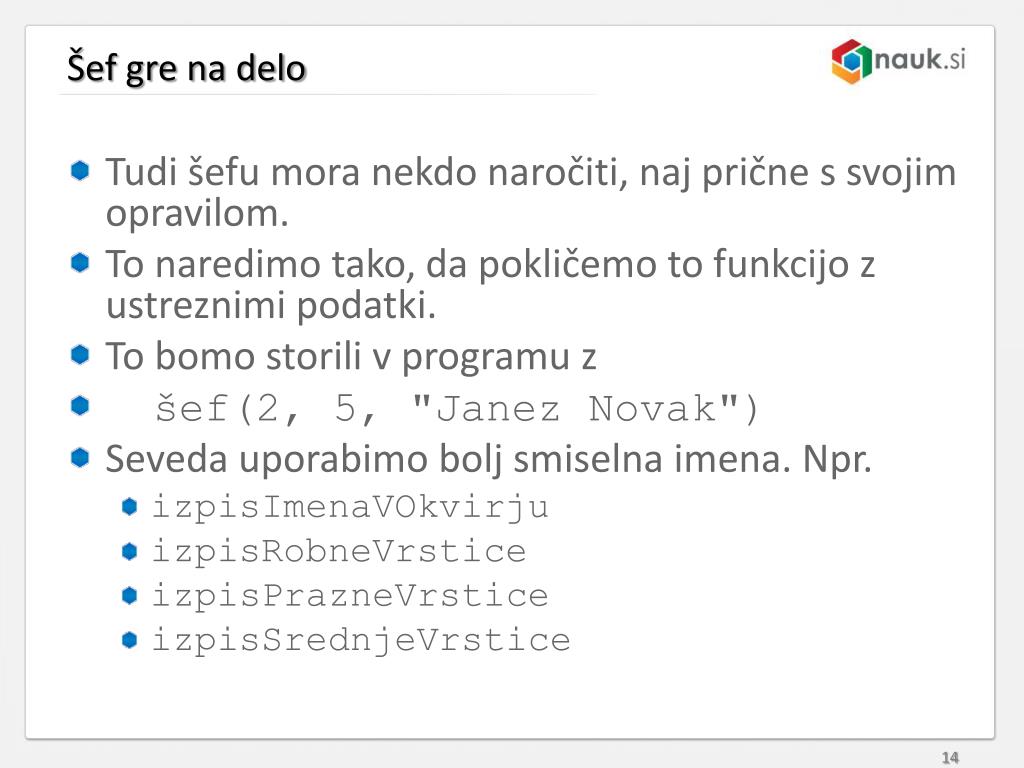Viewport: 1024px width, 768px height.
Task: Click the hexagon bullet beside 'Seveda uporabimo'
Action: (80, 457)
